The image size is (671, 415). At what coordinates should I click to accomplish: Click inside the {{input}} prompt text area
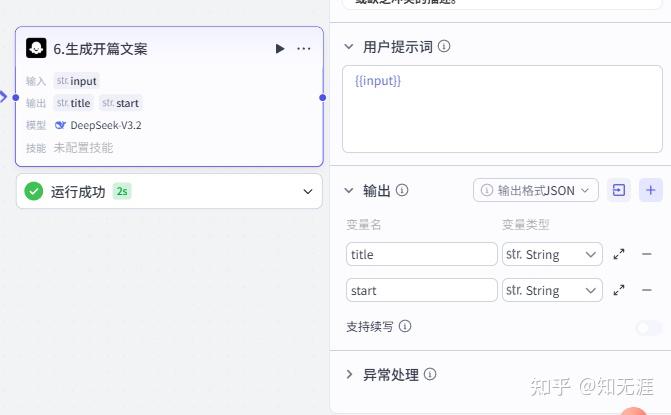pos(502,109)
